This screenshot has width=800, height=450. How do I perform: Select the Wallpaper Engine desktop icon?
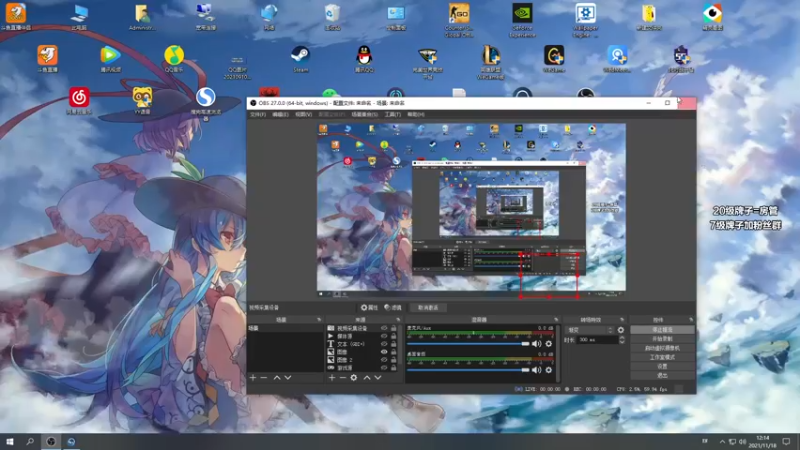coord(585,19)
